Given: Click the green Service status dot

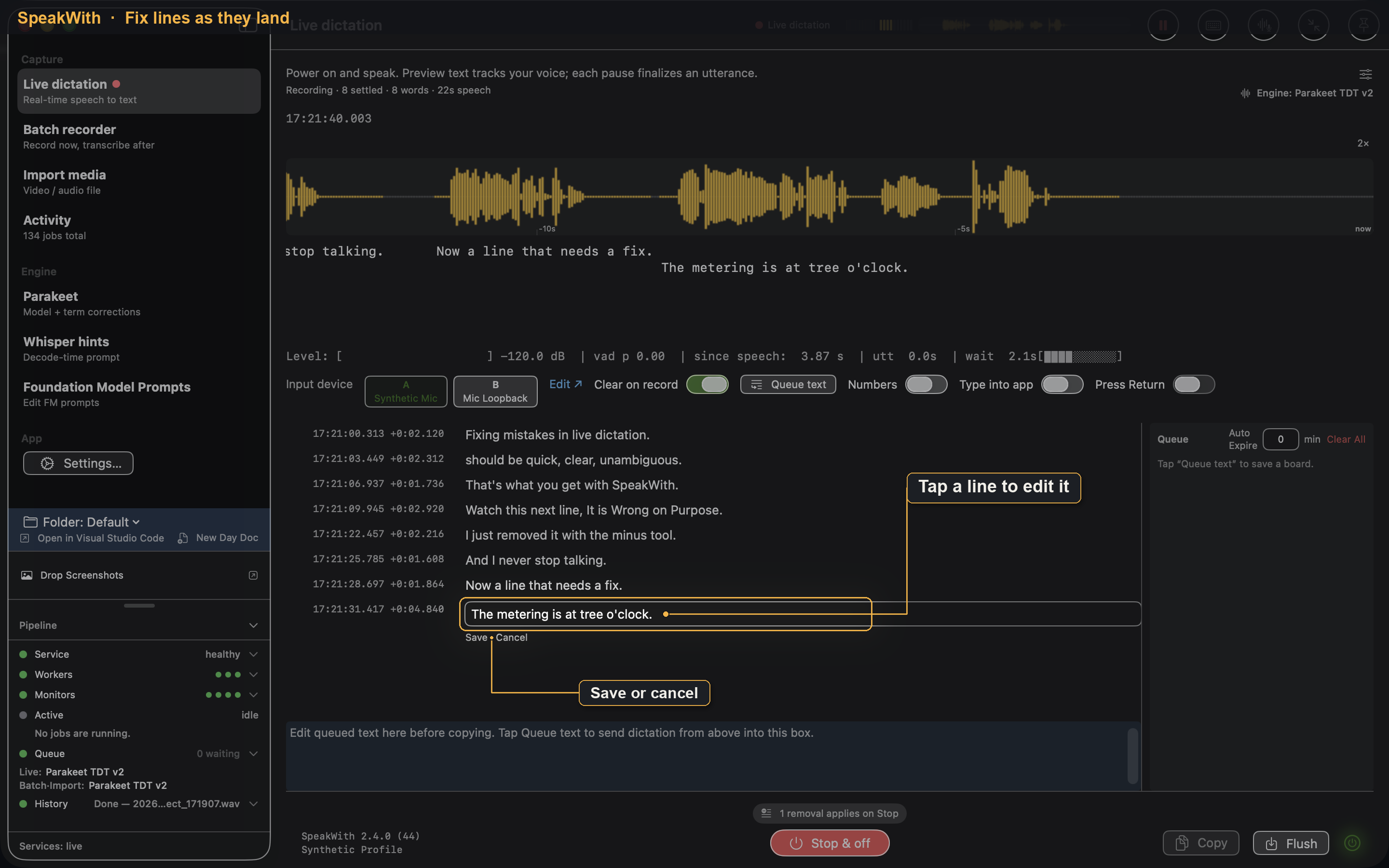Looking at the screenshot, I should pos(23,654).
